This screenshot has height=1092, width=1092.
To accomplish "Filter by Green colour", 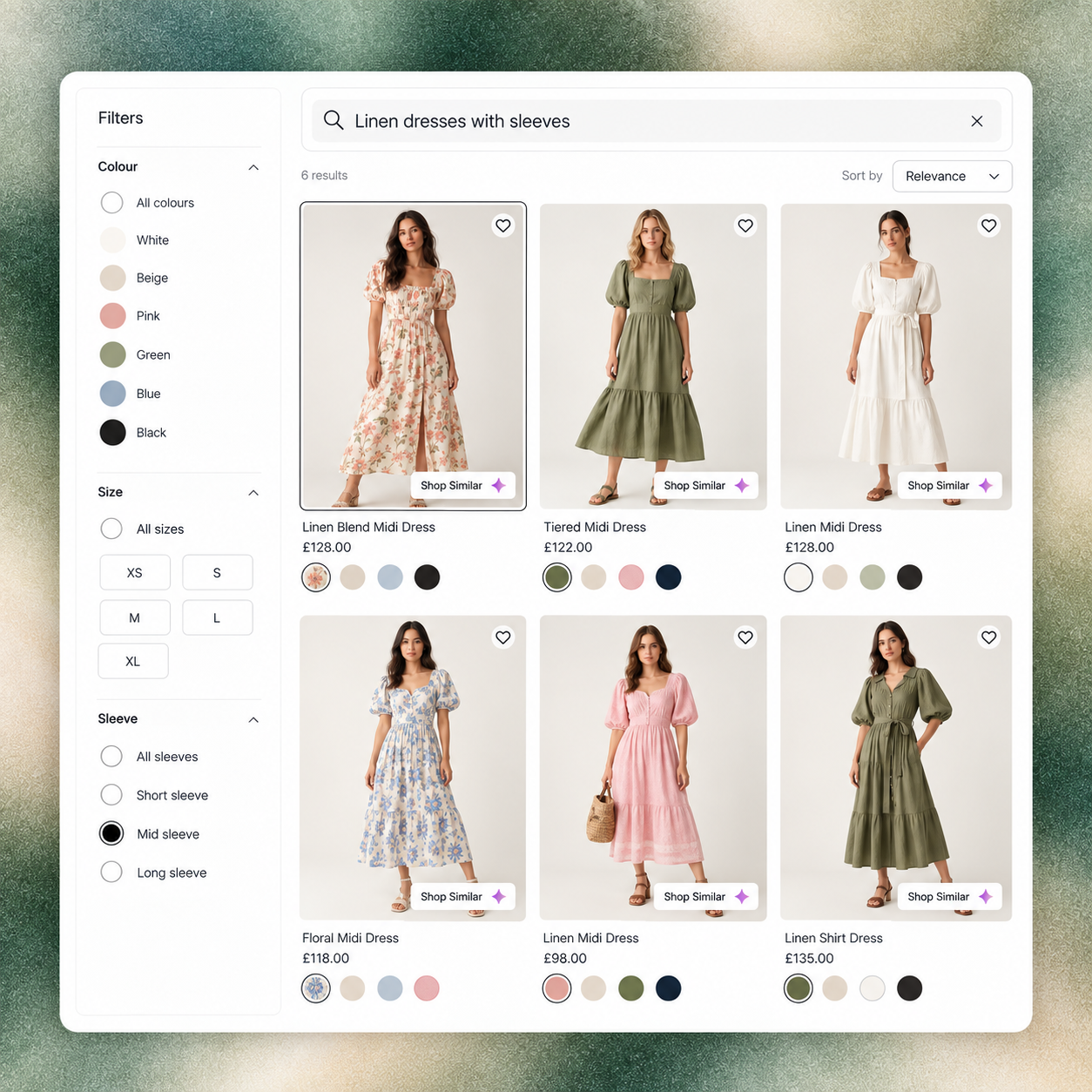I will coord(112,354).
